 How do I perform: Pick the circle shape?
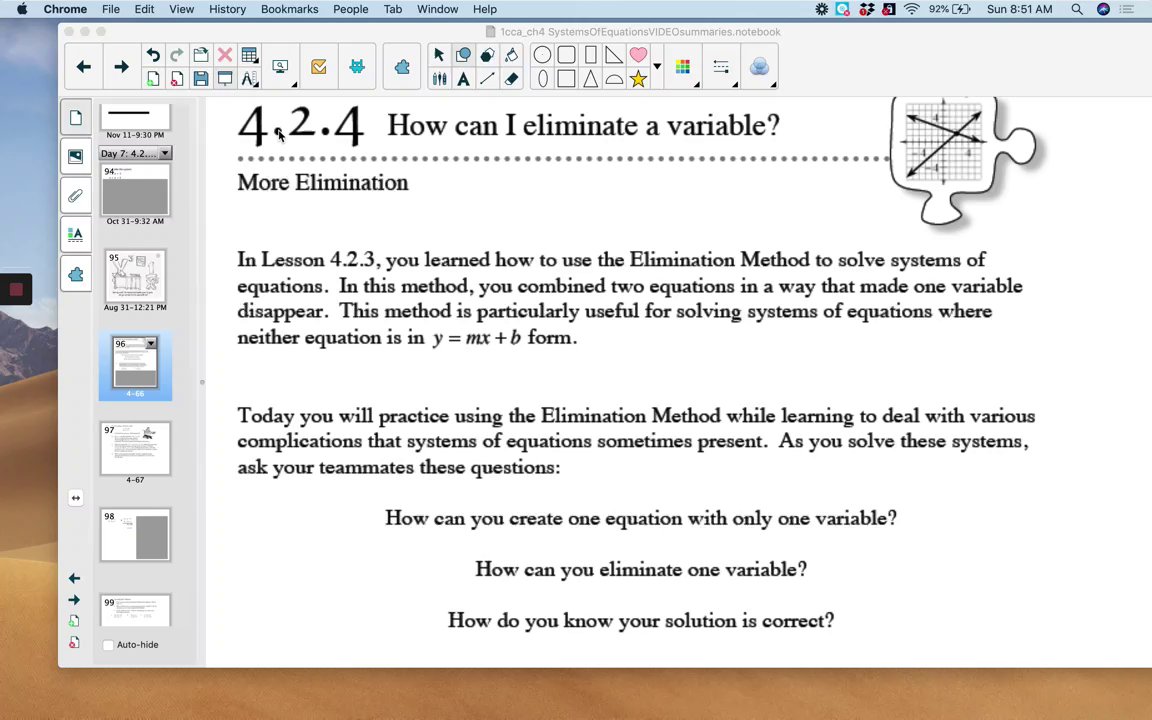click(542, 55)
